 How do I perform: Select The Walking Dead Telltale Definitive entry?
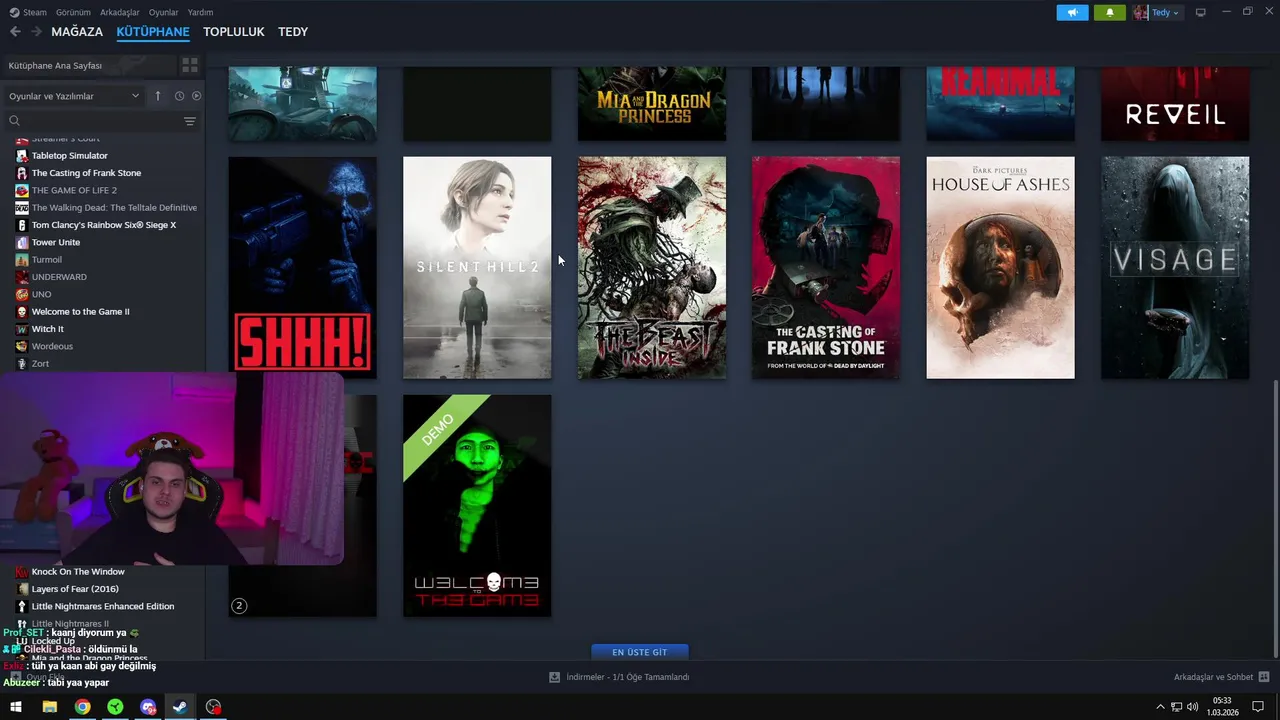tap(114, 208)
